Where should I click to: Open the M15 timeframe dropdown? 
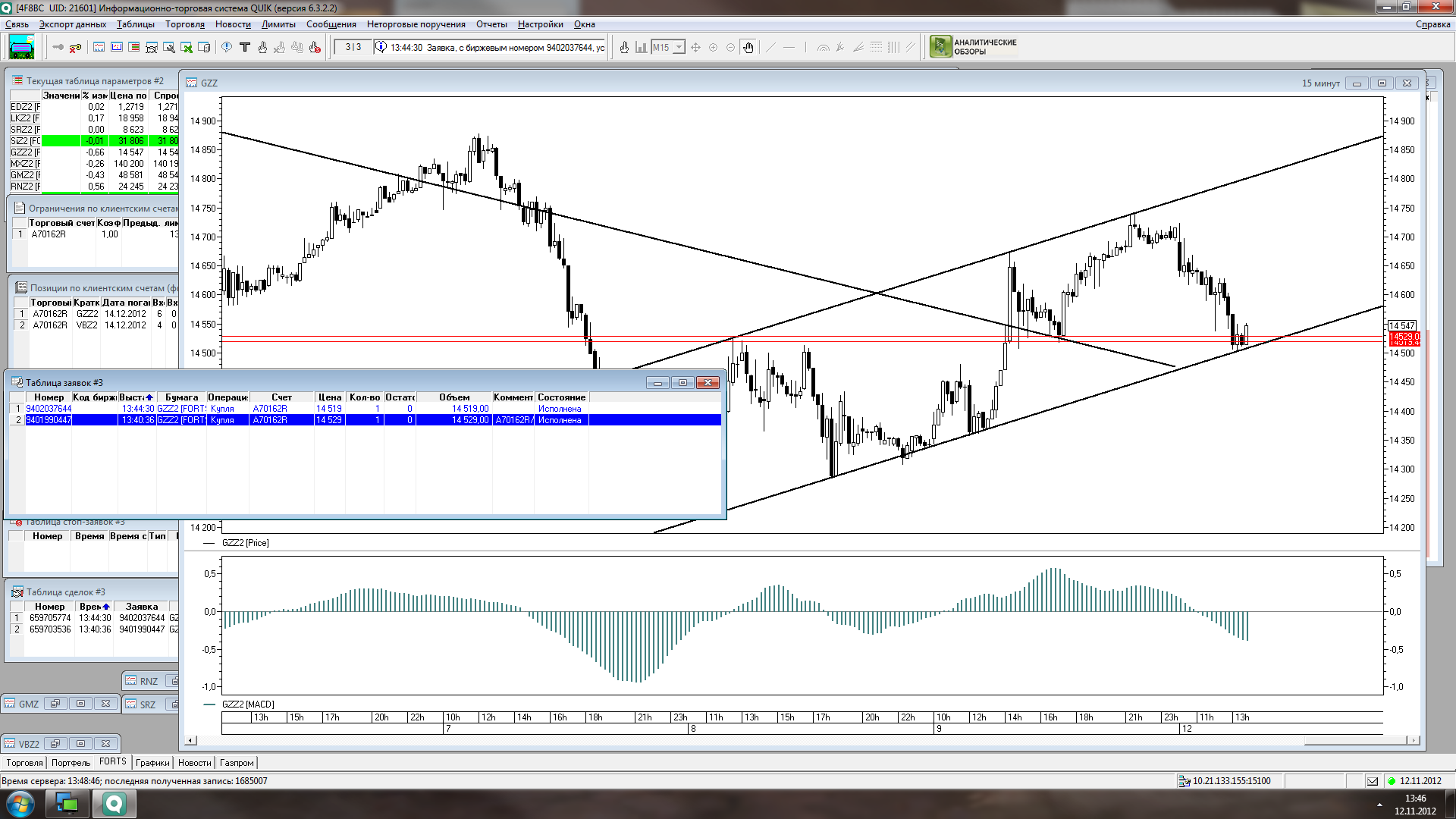(x=679, y=47)
